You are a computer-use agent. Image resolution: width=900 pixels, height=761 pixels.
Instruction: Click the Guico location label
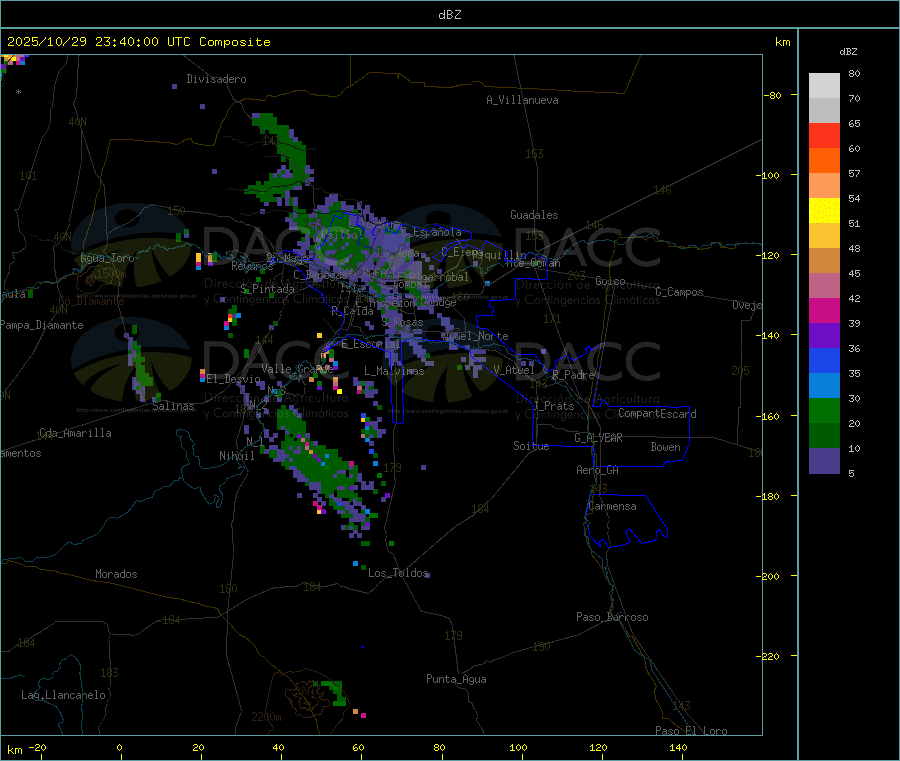point(610,281)
